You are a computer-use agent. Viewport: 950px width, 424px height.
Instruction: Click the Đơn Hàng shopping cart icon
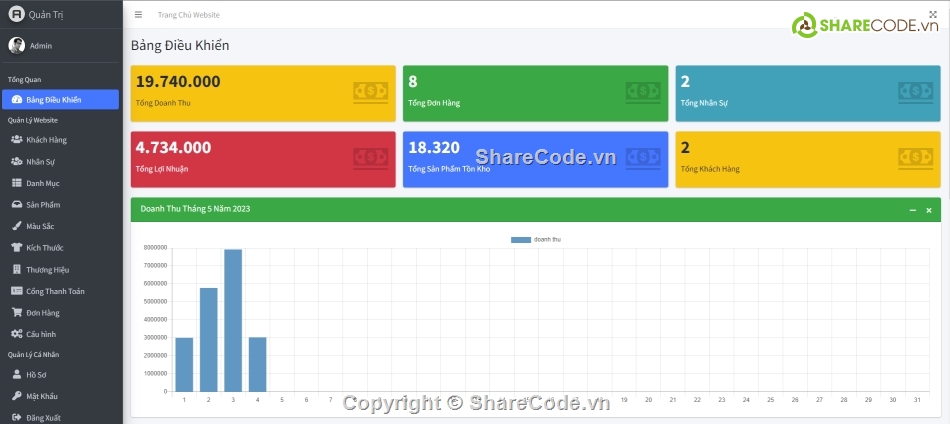coord(16,313)
